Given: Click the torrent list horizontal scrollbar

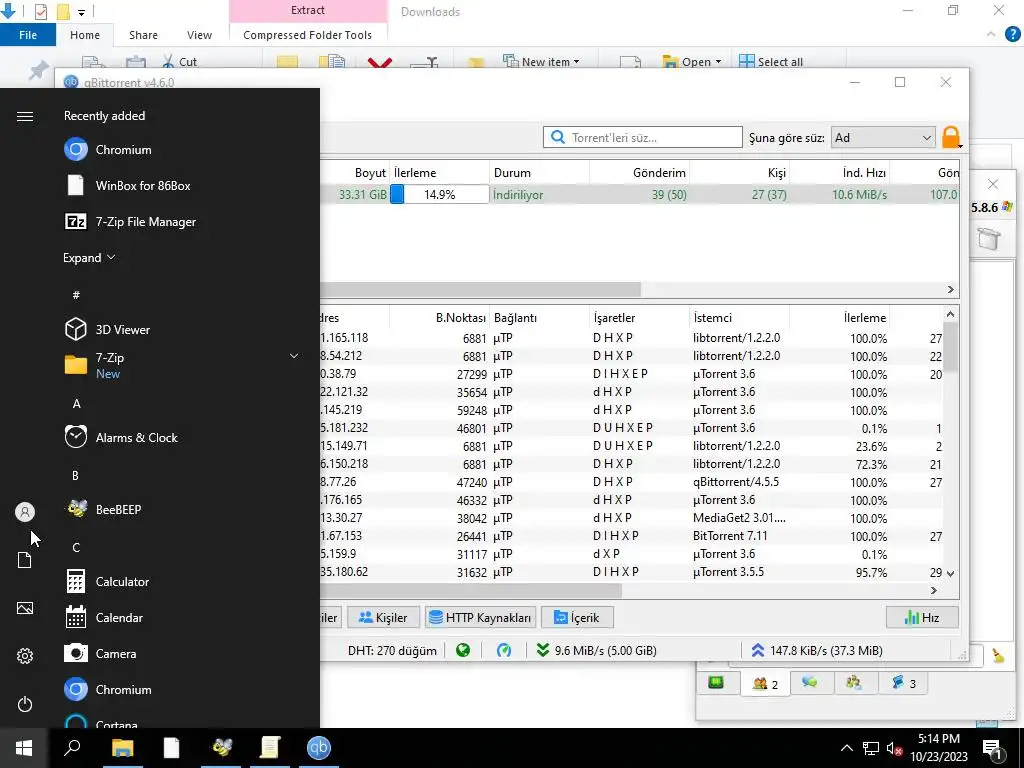Looking at the screenshot, I should 480,289.
